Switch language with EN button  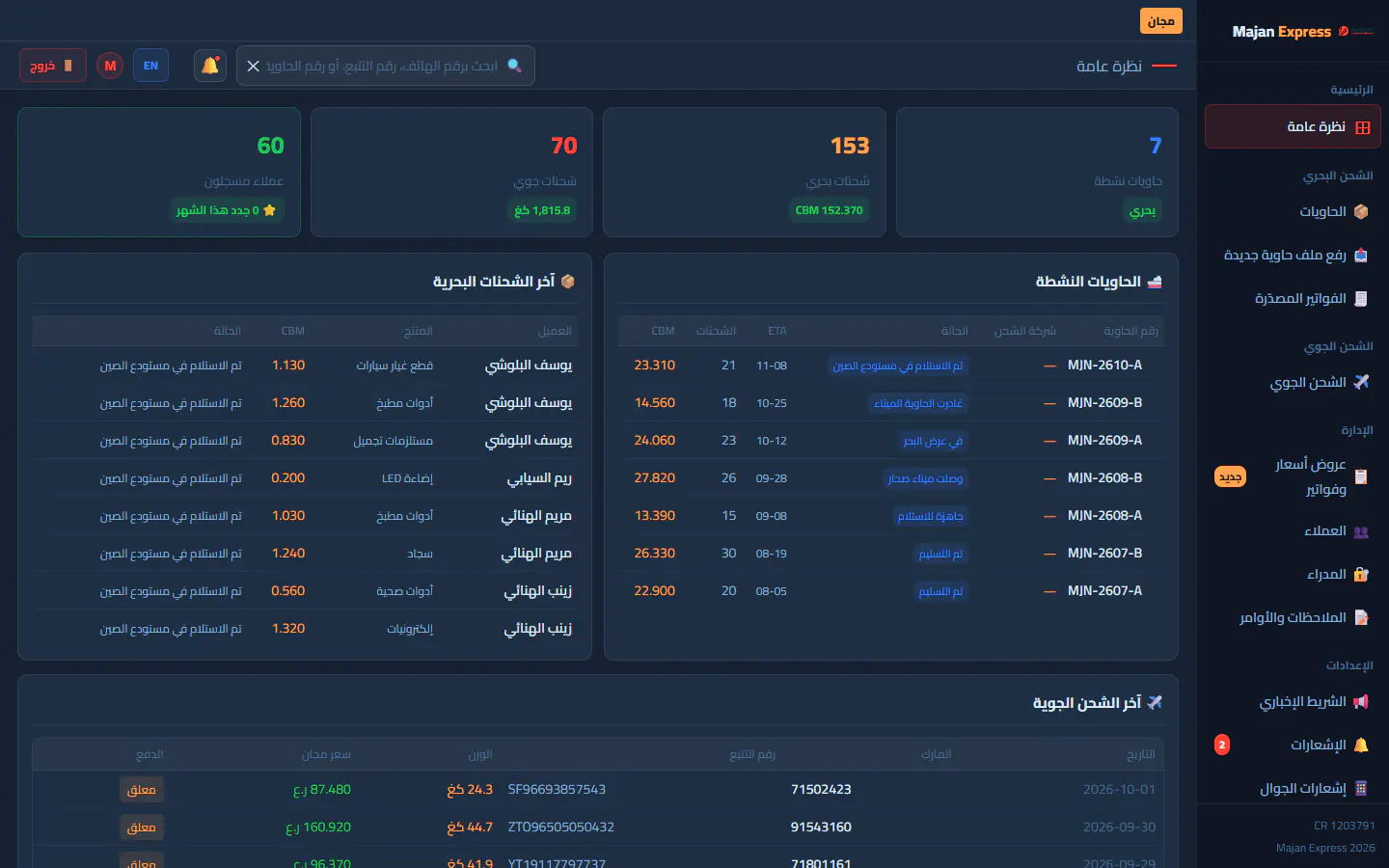(150, 66)
